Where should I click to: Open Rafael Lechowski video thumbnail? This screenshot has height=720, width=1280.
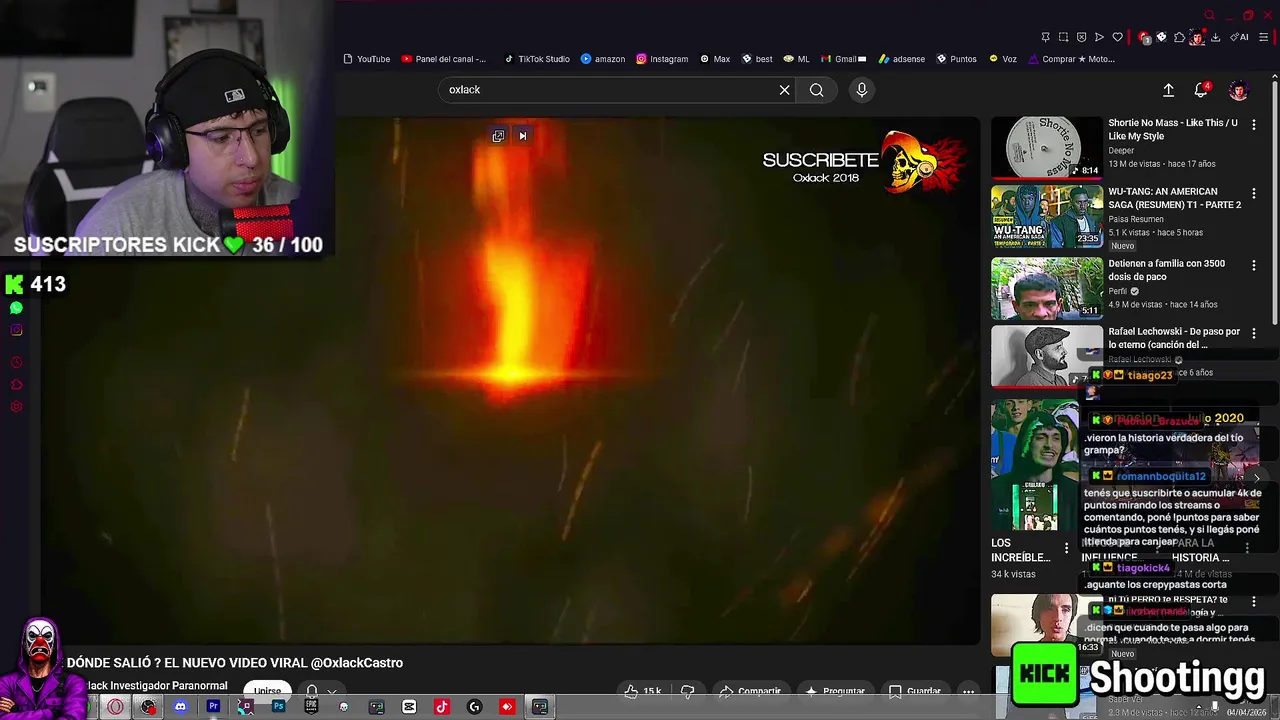(1047, 356)
